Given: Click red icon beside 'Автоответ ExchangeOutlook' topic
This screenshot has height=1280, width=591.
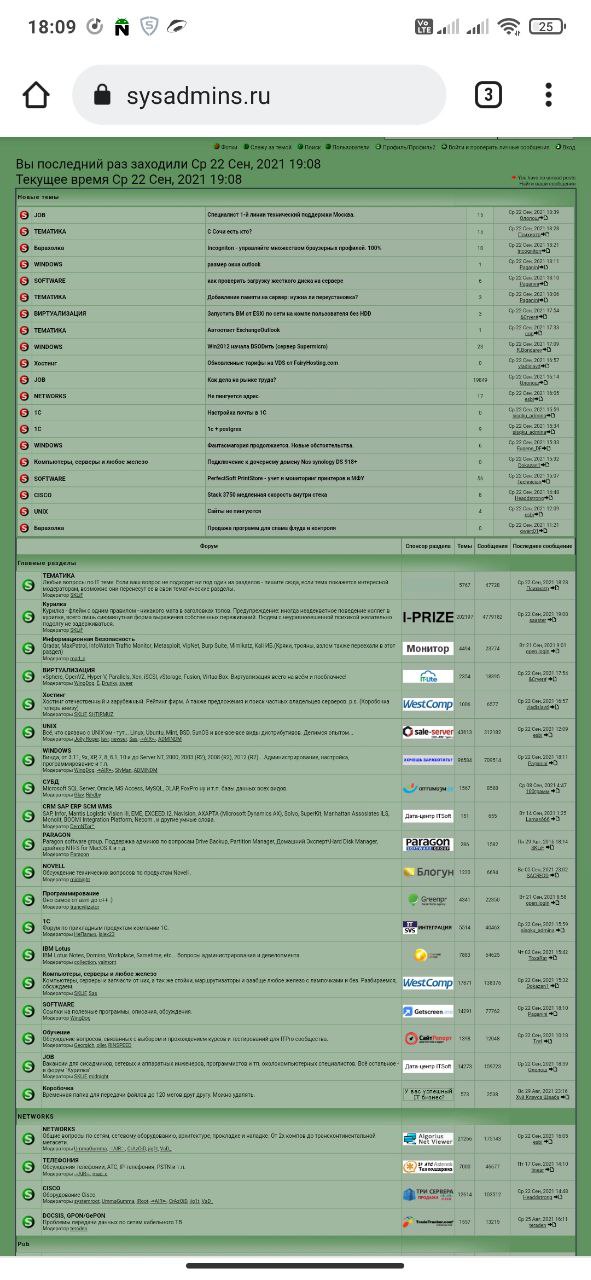Looking at the screenshot, I should (x=24, y=330).
